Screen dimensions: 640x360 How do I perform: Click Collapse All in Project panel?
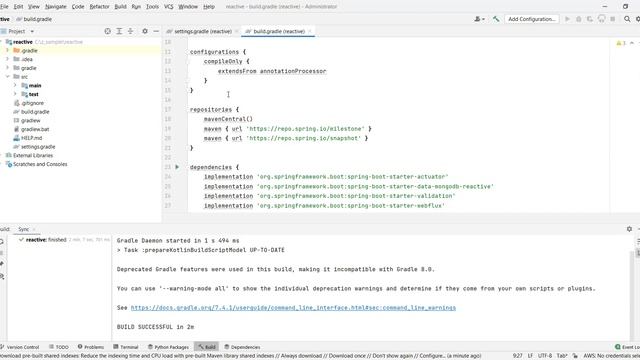pyautogui.click(x=131, y=31)
